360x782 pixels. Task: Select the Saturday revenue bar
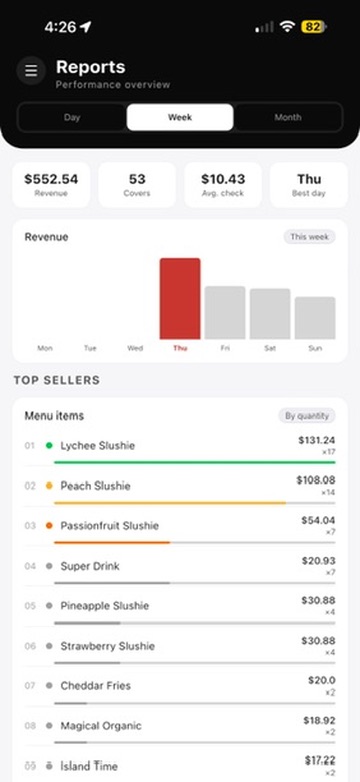[270, 314]
